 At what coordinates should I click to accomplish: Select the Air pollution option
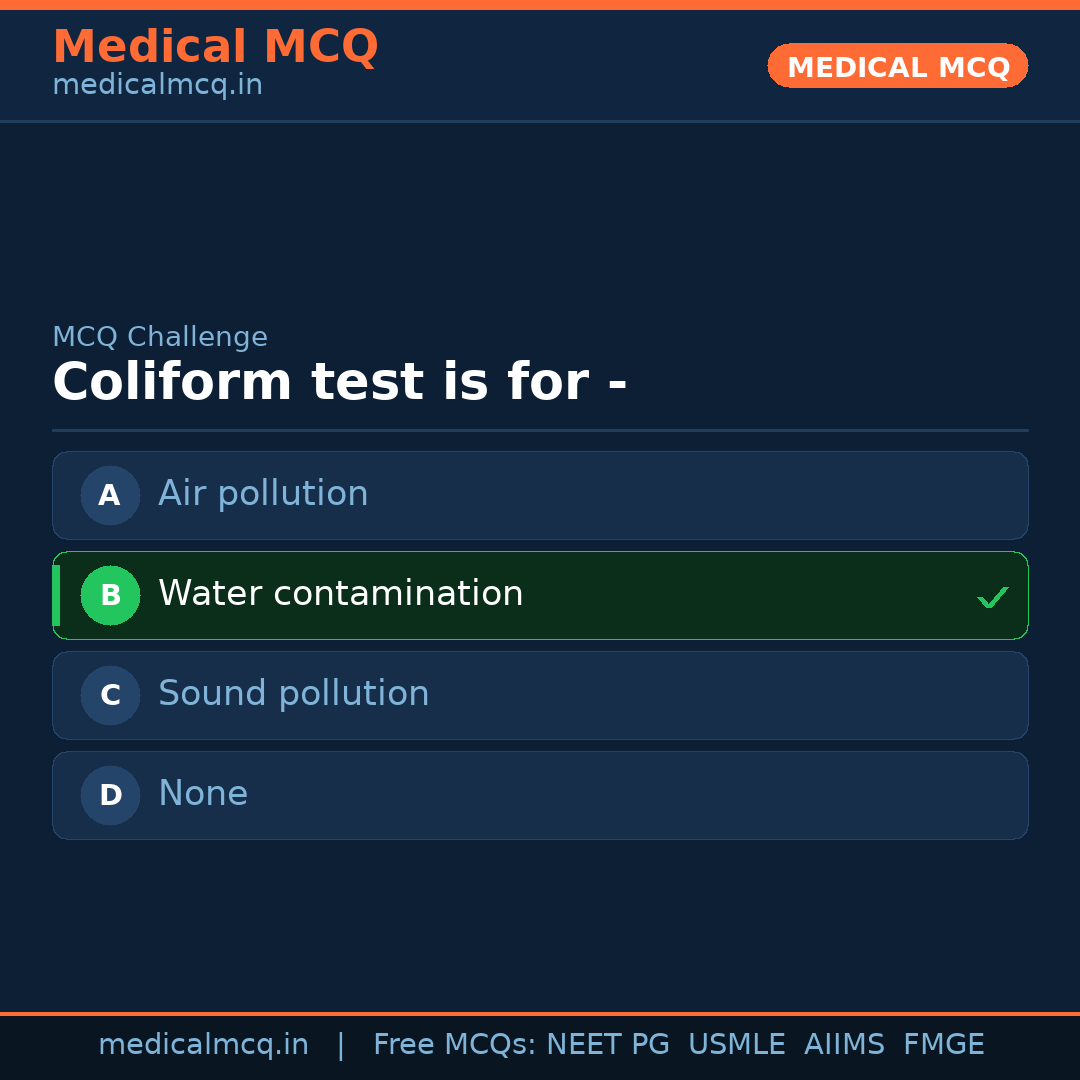pyautogui.click(x=263, y=494)
